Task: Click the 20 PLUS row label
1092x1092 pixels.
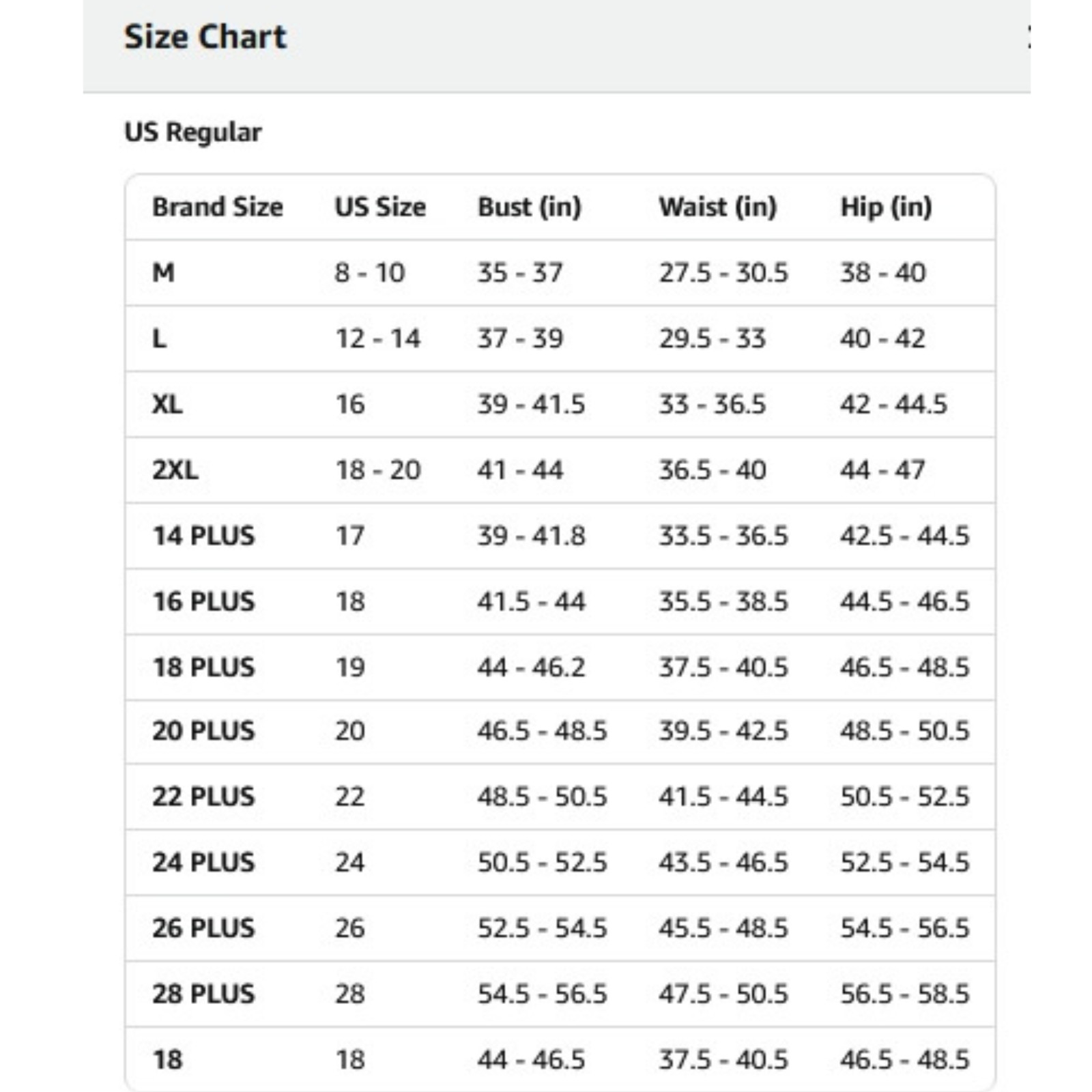Action: click(x=203, y=731)
